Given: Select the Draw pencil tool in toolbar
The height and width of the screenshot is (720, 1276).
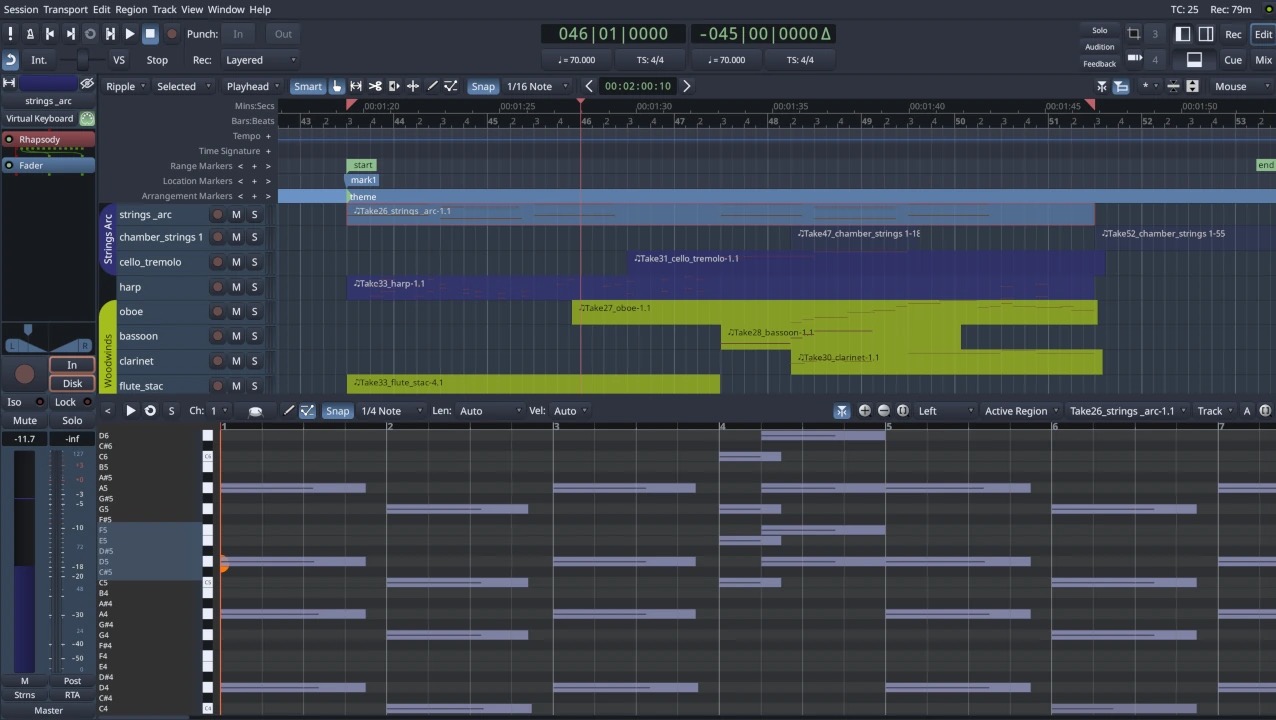Looking at the screenshot, I should [x=432, y=86].
